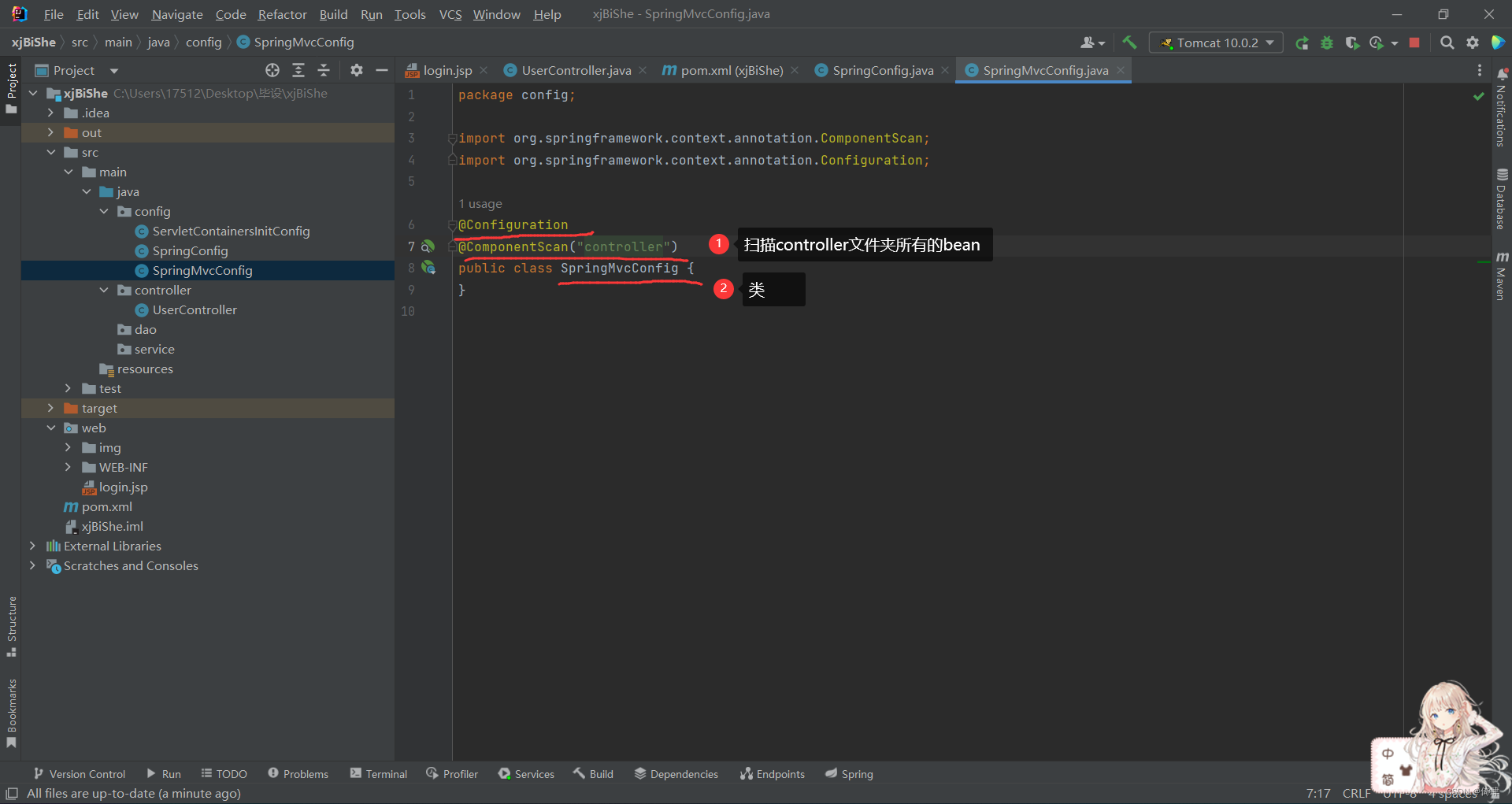Toggle Project tool window stripe button

[11, 88]
